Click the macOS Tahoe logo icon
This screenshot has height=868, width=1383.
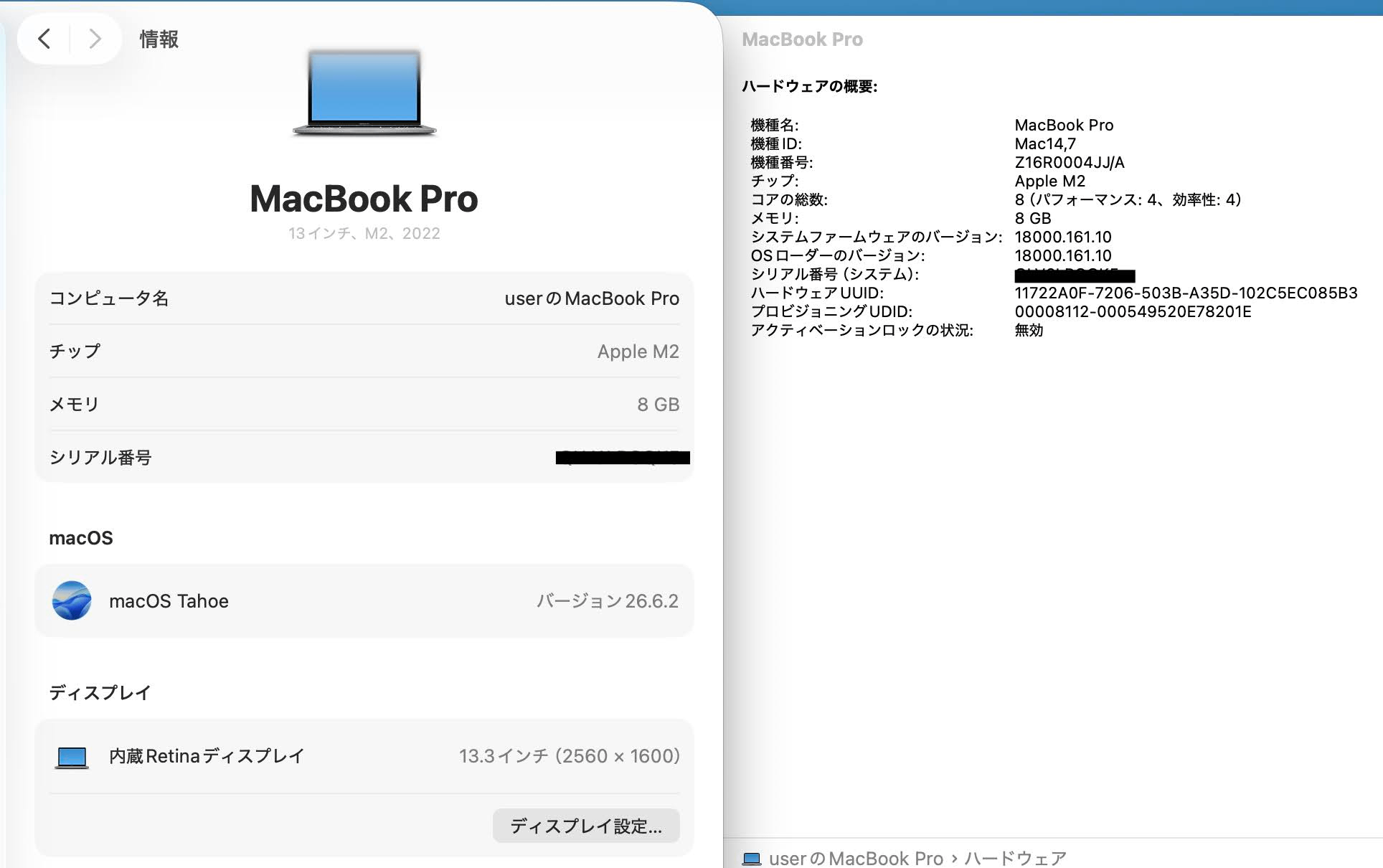72,600
